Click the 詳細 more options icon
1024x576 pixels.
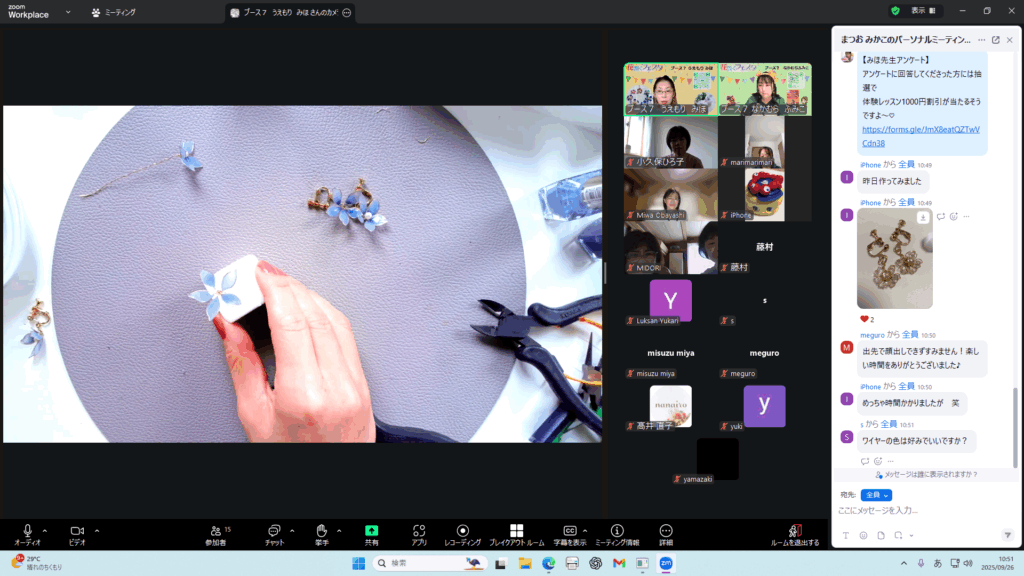(666, 534)
